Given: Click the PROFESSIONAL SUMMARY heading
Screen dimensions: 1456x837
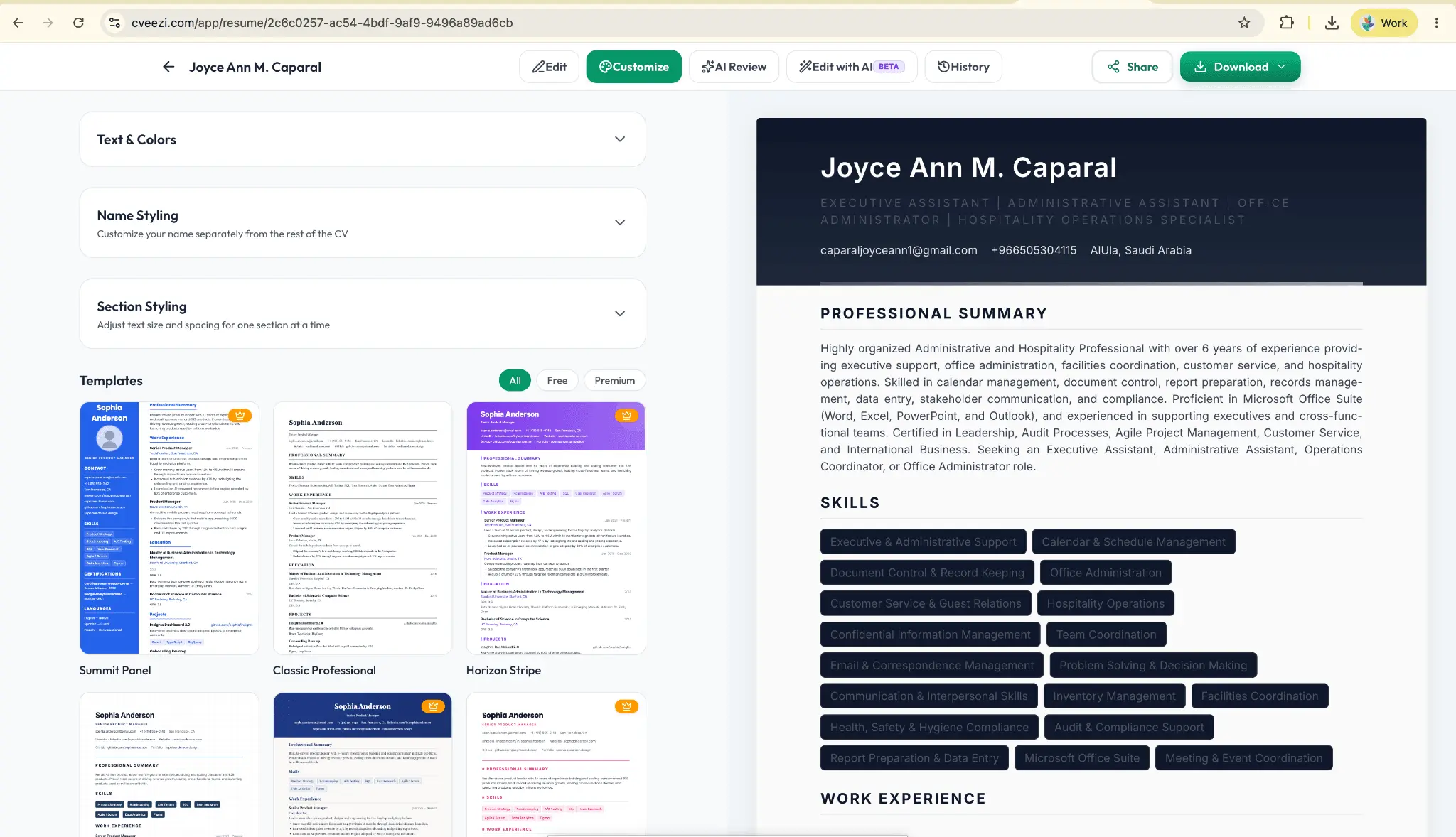Looking at the screenshot, I should coord(933,313).
